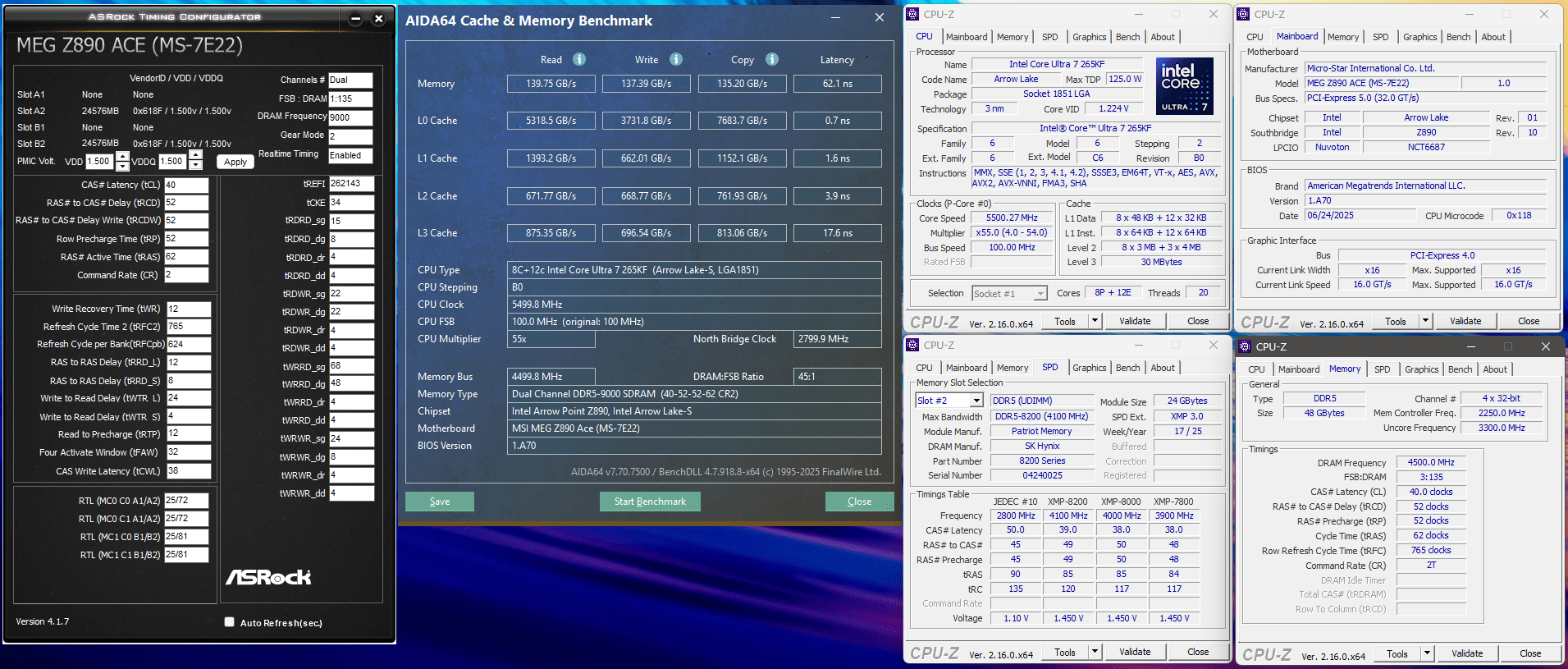
Task: Click the Gear Mode field
Action: tap(350, 136)
